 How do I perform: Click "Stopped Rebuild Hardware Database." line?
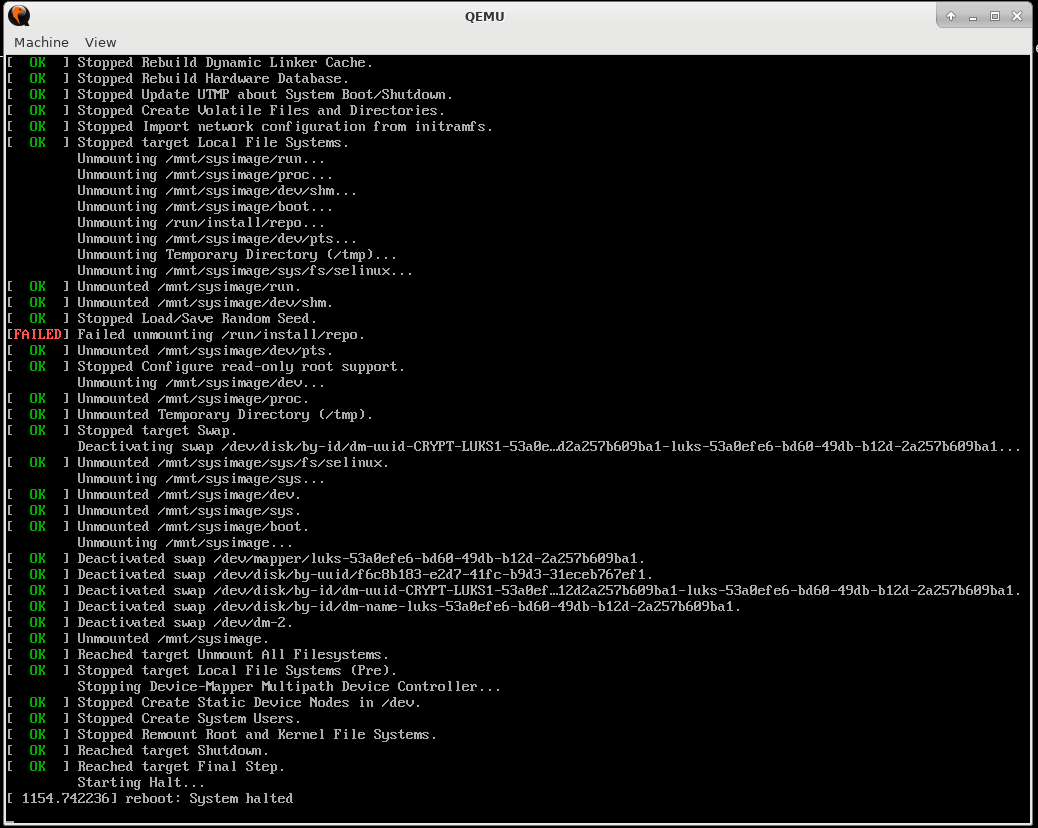[212, 78]
